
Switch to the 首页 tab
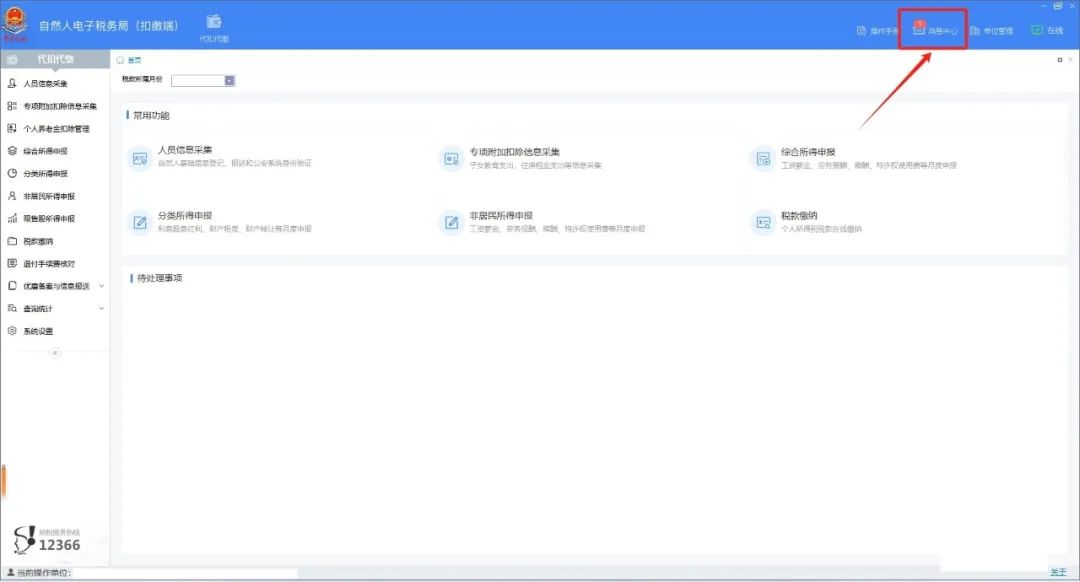[x=129, y=61]
